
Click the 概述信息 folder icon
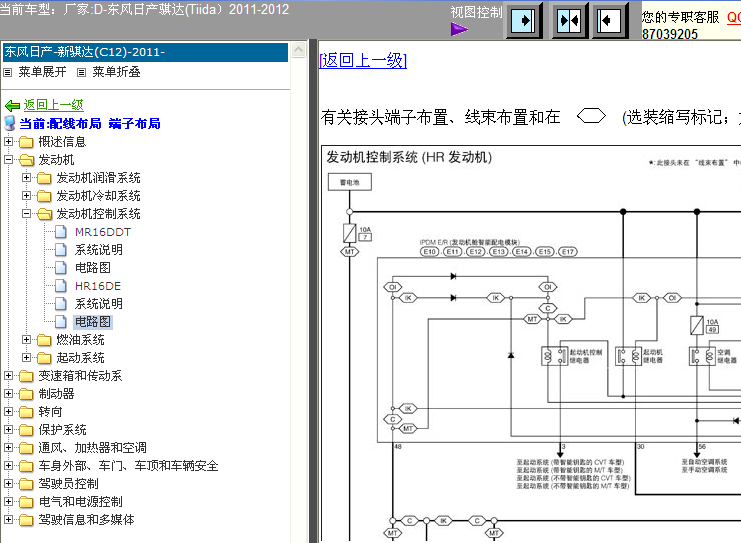point(26,142)
